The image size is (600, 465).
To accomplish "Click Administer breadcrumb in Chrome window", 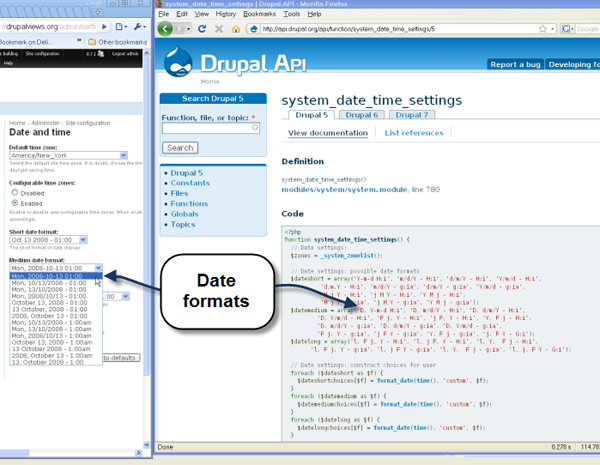I will [45, 123].
